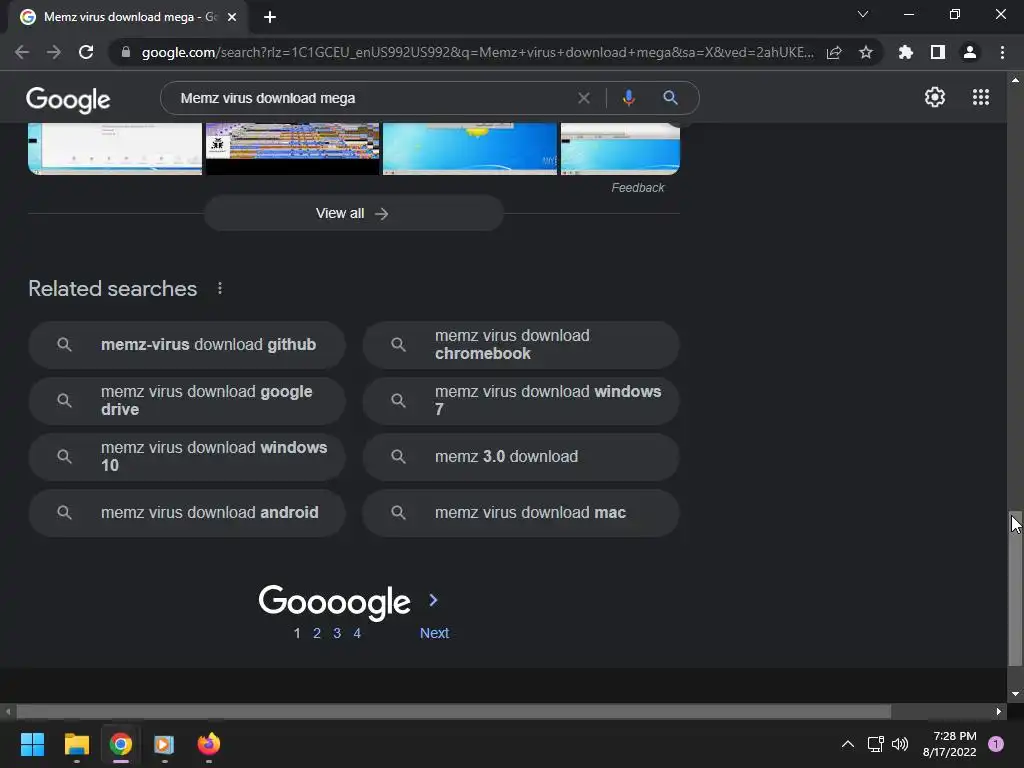Viewport: 1024px width, 768px height.
Task: Go to Google home via logo
Action: (68, 100)
